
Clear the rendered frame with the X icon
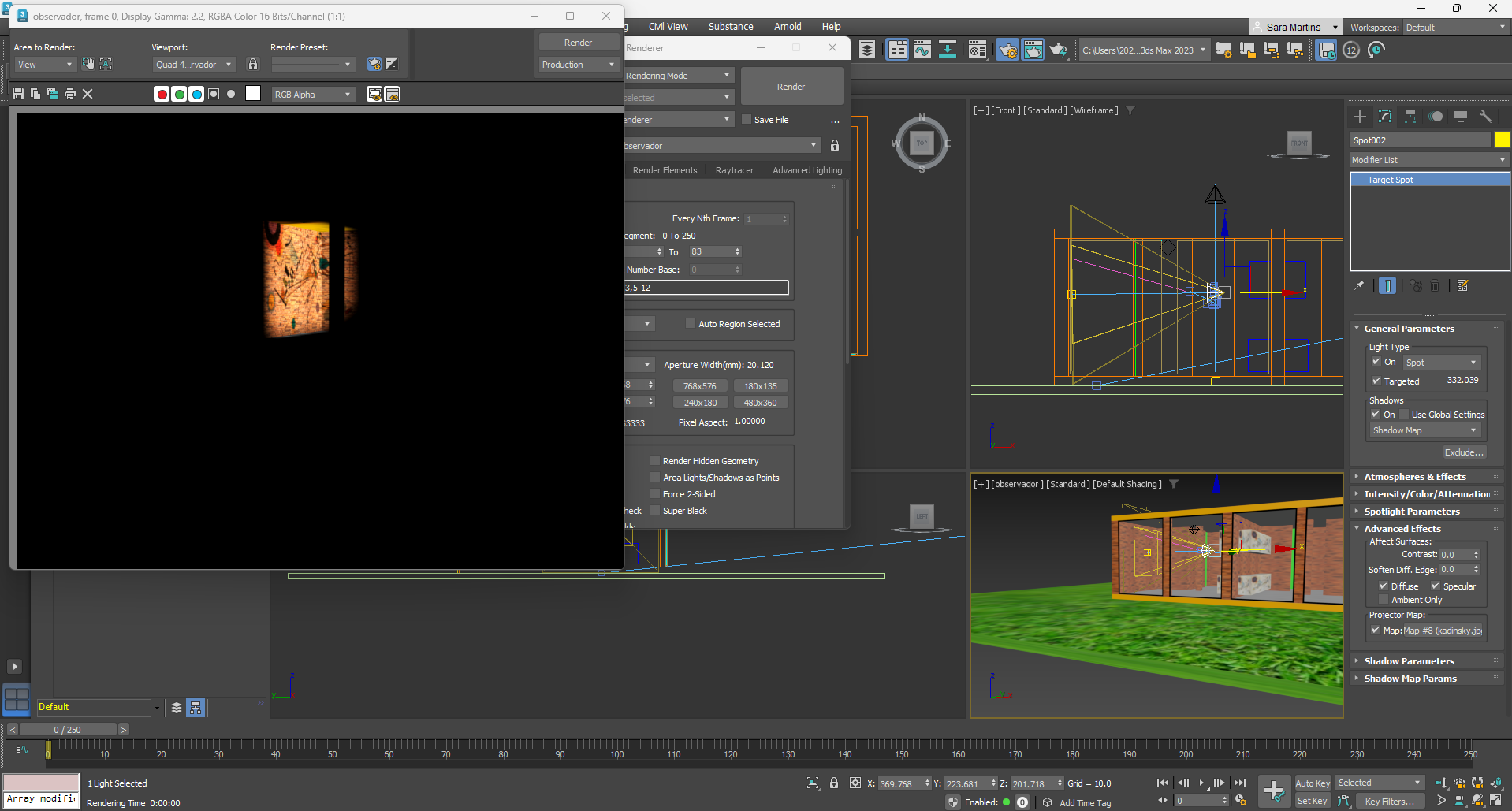[88, 94]
